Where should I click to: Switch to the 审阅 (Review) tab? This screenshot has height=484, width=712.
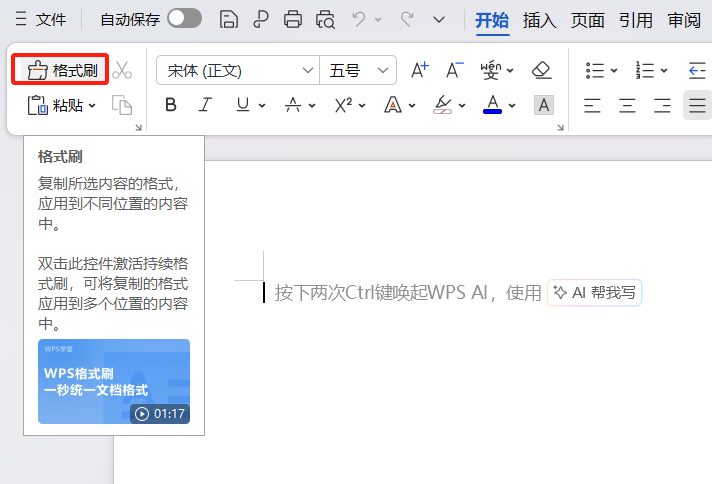(x=684, y=20)
